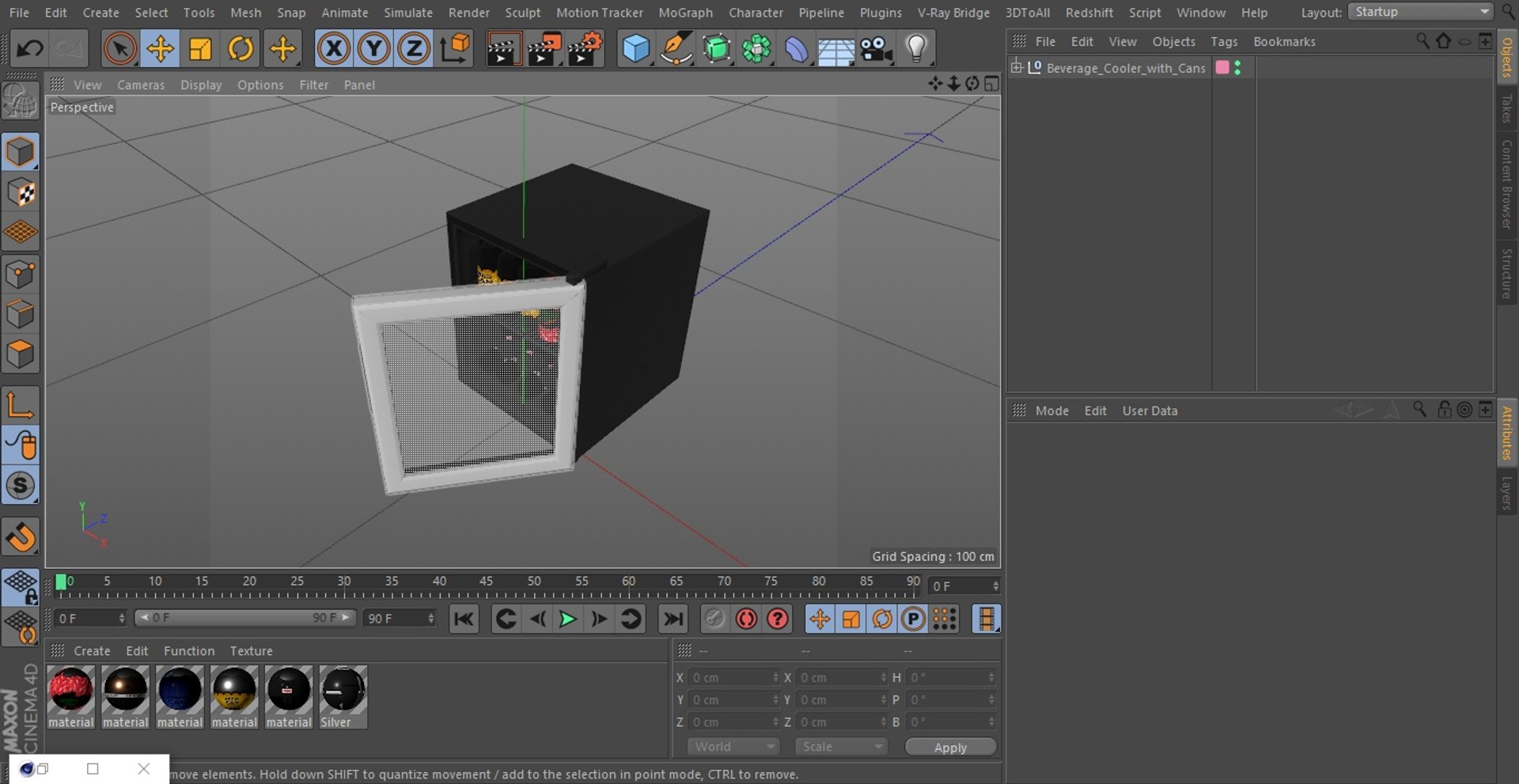This screenshot has height=784, width=1519.
Task: Activate the Scale tool in top toolbar
Action: [x=200, y=49]
